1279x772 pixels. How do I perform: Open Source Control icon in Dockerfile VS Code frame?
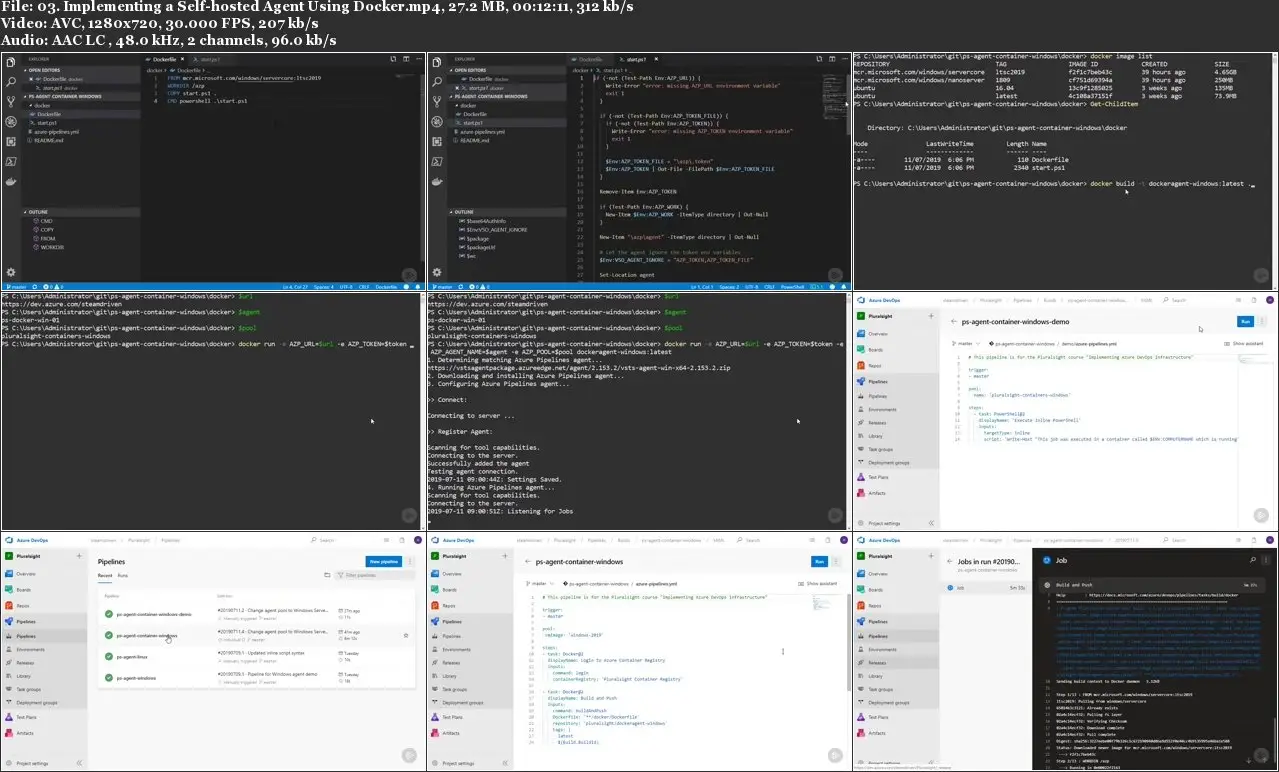(x=11, y=102)
